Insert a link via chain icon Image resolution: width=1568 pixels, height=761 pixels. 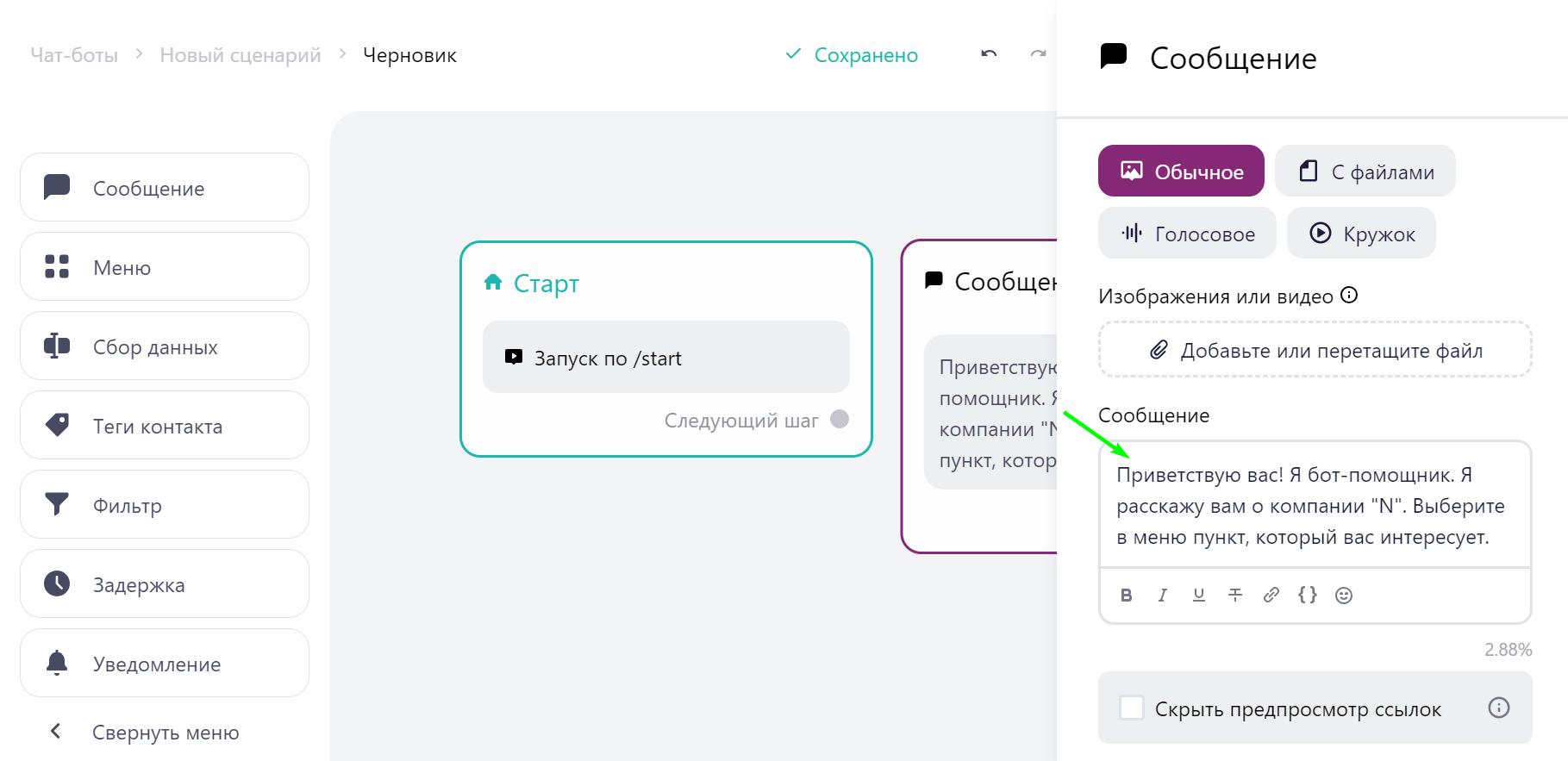(x=1271, y=596)
